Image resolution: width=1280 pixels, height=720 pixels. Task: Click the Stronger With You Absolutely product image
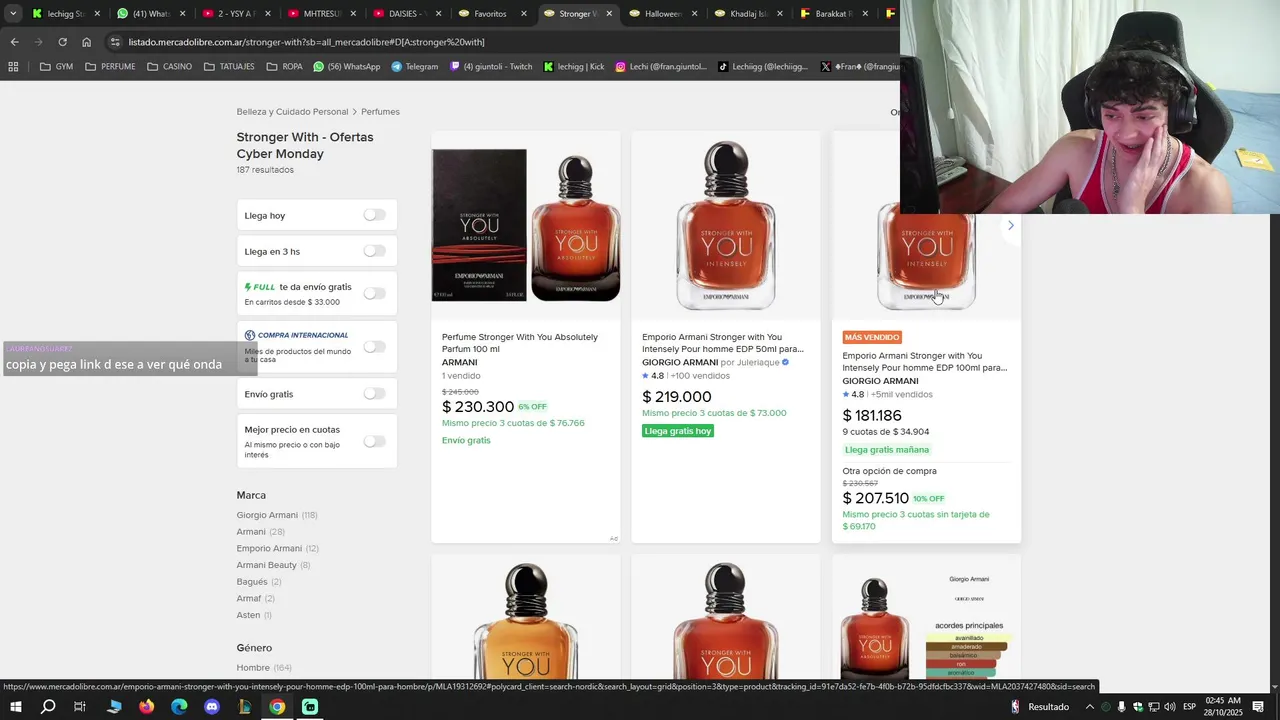click(526, 225)
